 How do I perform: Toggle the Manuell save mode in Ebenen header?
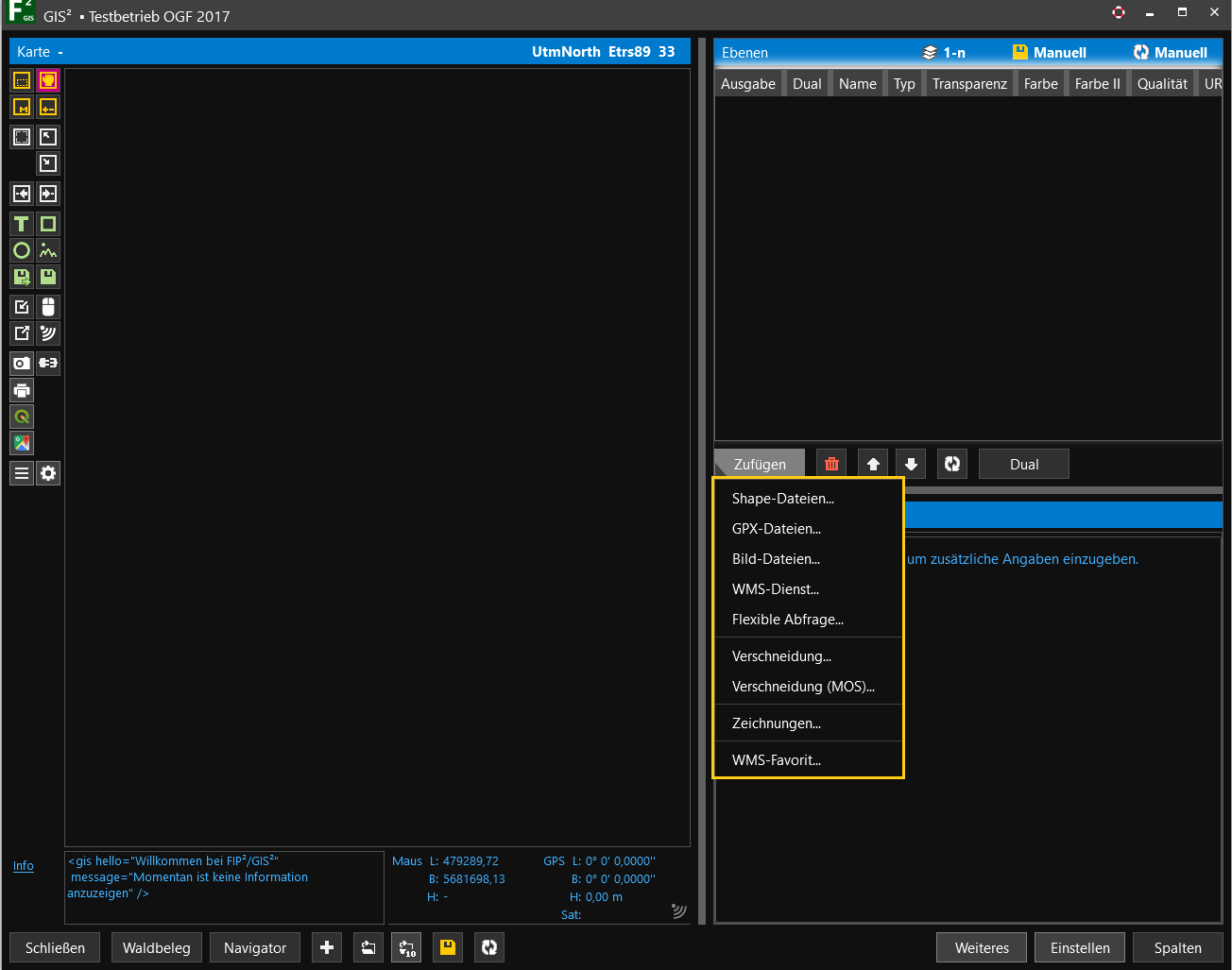[x=1049, y=53]
